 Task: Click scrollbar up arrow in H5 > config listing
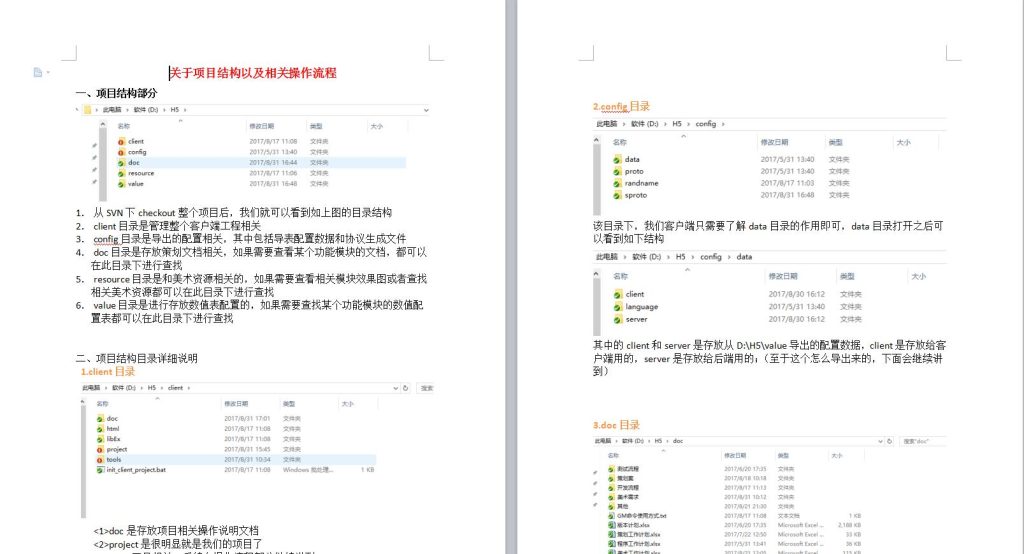[596, 140]
